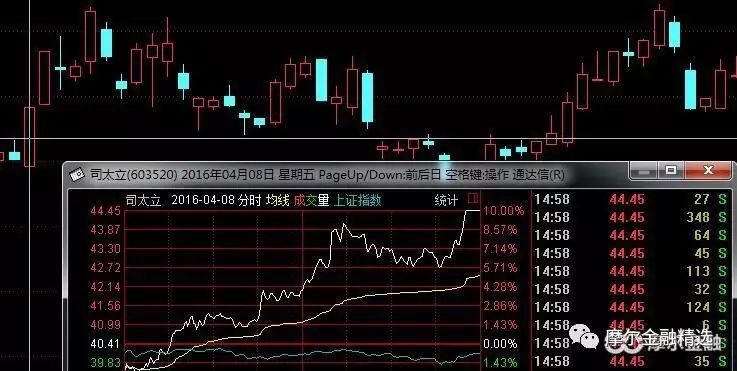Image resolution: width=737 pixels, height=371 pixels.
Task: Click the 41.56 price axis label
Action: (105, 306)
